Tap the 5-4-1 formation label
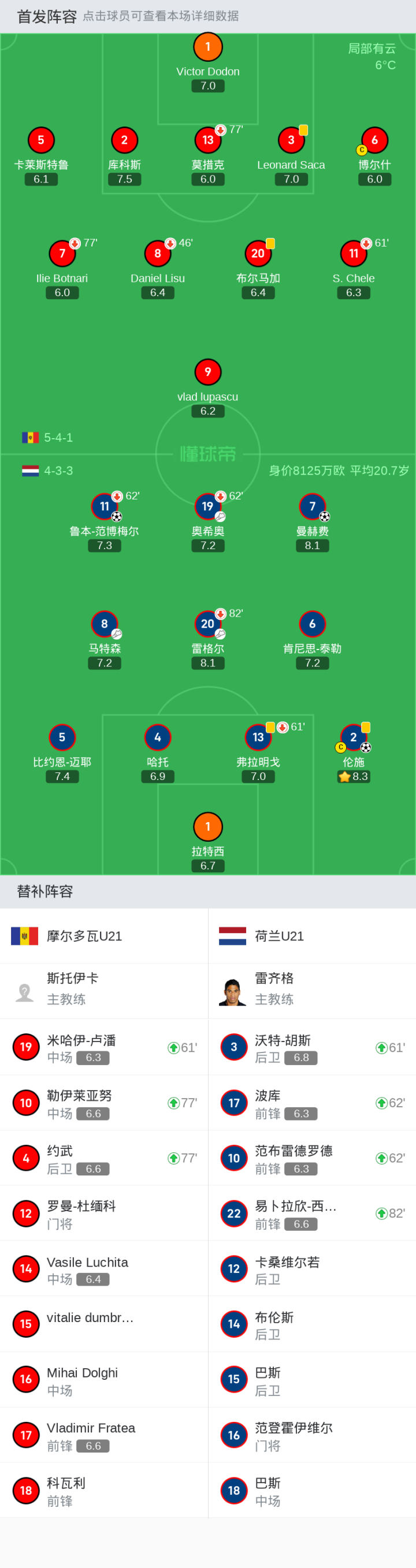The width and height of the screenshot is (416, 1568). click(x=58, y=438)
